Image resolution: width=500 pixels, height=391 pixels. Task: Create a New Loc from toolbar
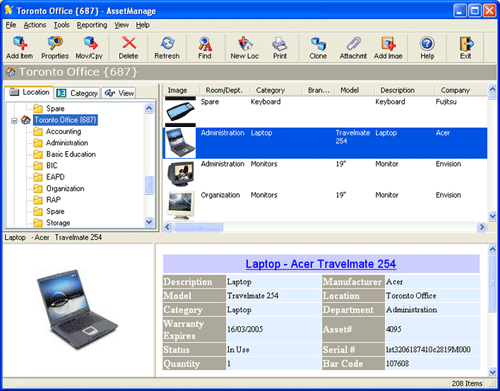[x=245, y=48]
